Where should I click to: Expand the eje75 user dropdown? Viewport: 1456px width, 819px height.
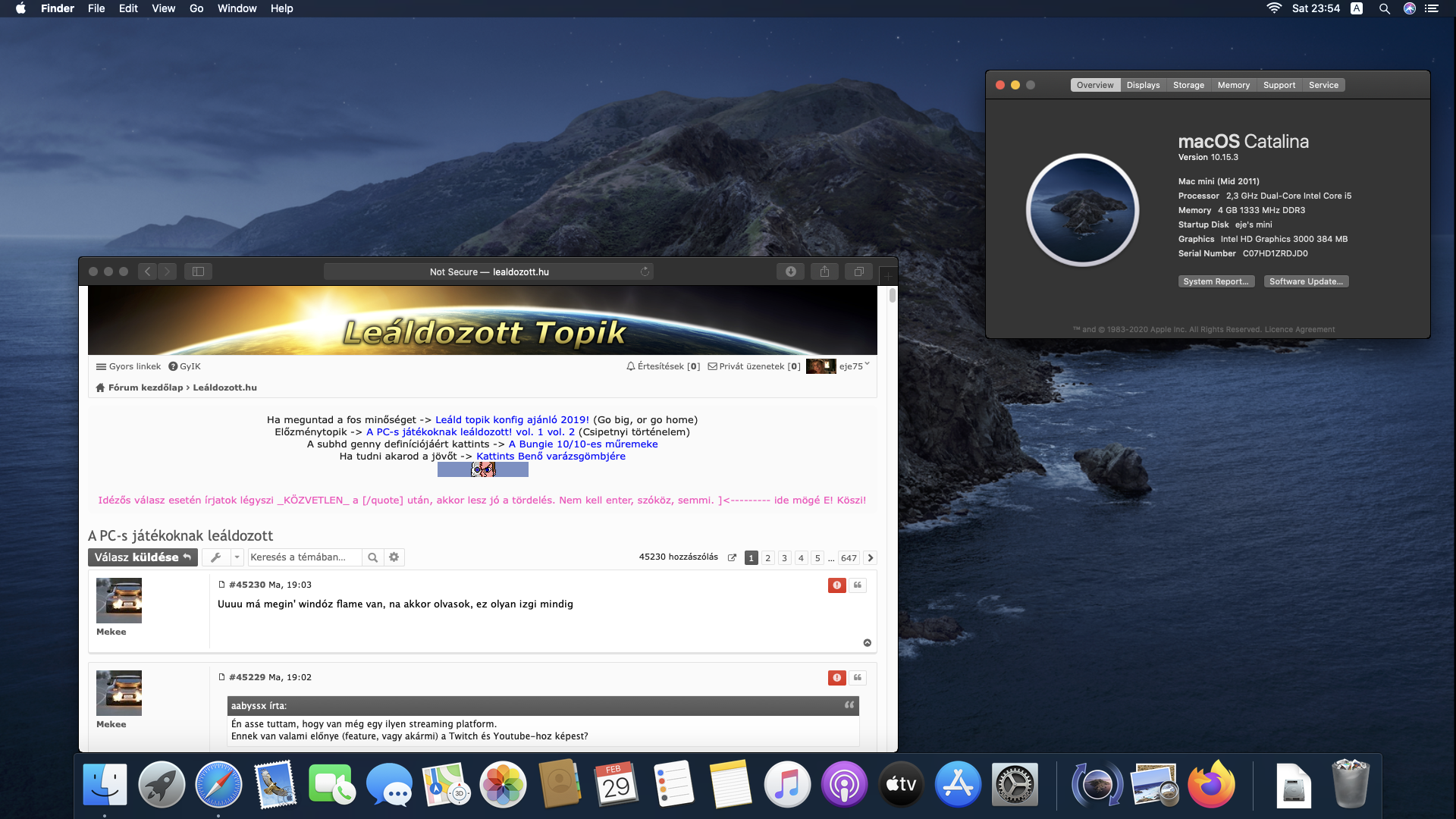coord(854,366)
